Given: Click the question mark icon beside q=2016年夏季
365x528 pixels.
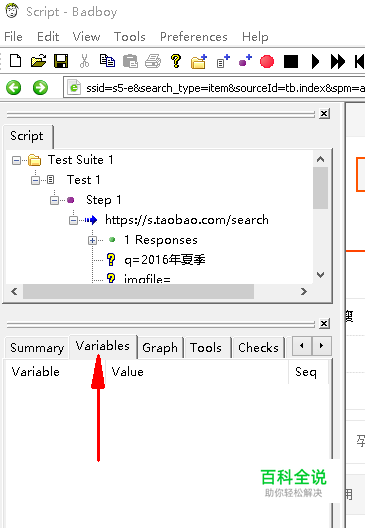Looking at the screenshot, I should [x=111, y=260].
